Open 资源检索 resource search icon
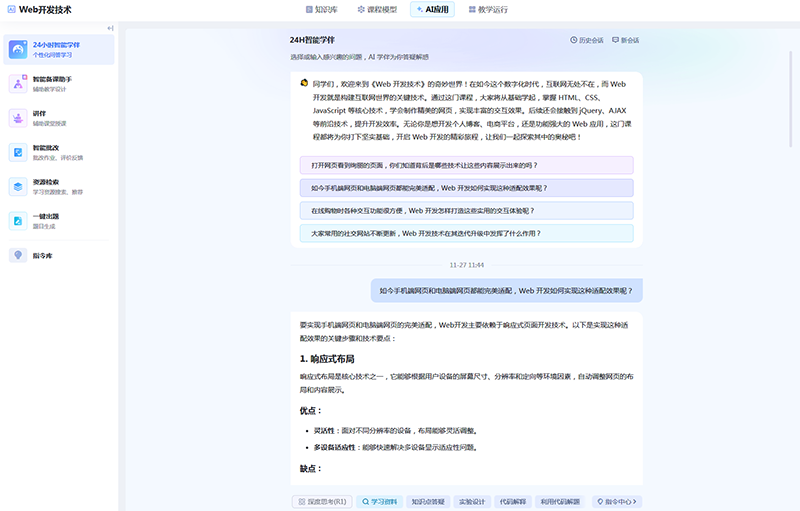The image size is (800, 511). point(18,186)
